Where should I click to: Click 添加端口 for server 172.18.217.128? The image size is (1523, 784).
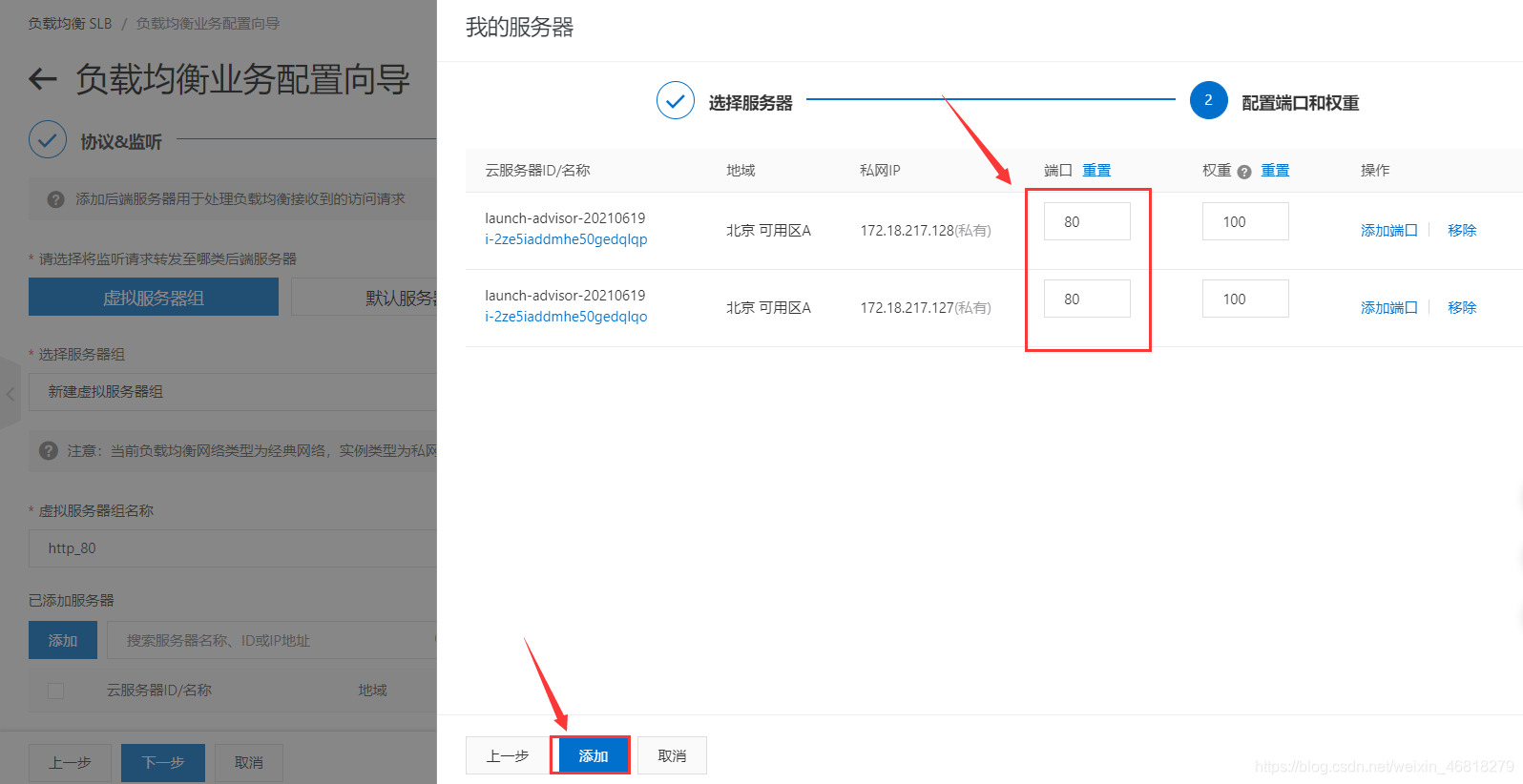click(1389, 230)
